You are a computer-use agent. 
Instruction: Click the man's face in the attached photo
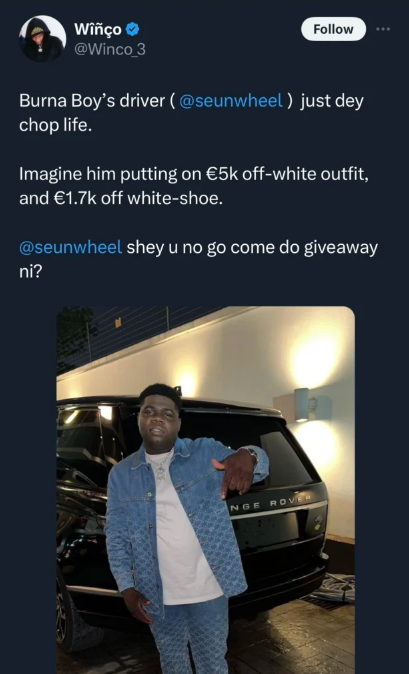159,421
